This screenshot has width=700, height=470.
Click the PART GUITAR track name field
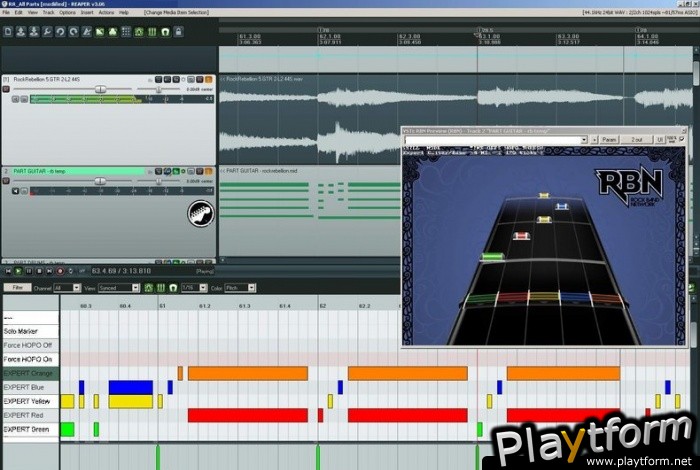coord(79,171)
